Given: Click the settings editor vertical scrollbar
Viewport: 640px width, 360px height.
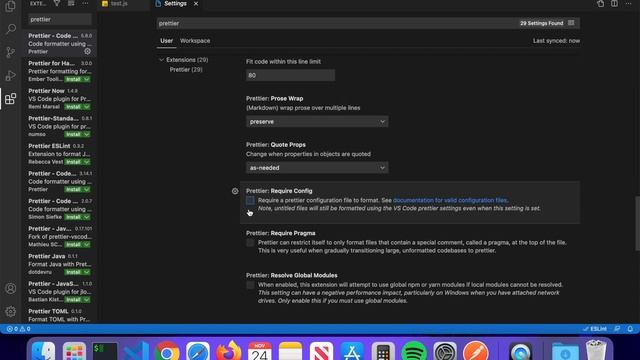Looking at the screenshot, I should (637, 223).
